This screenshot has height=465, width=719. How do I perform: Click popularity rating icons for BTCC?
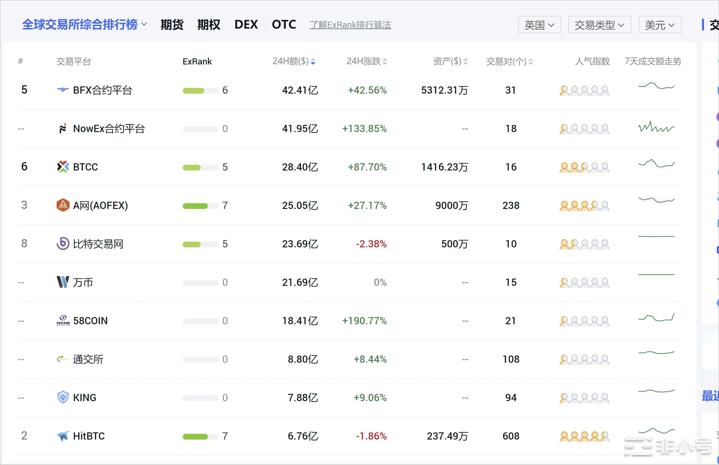(584, 167)
